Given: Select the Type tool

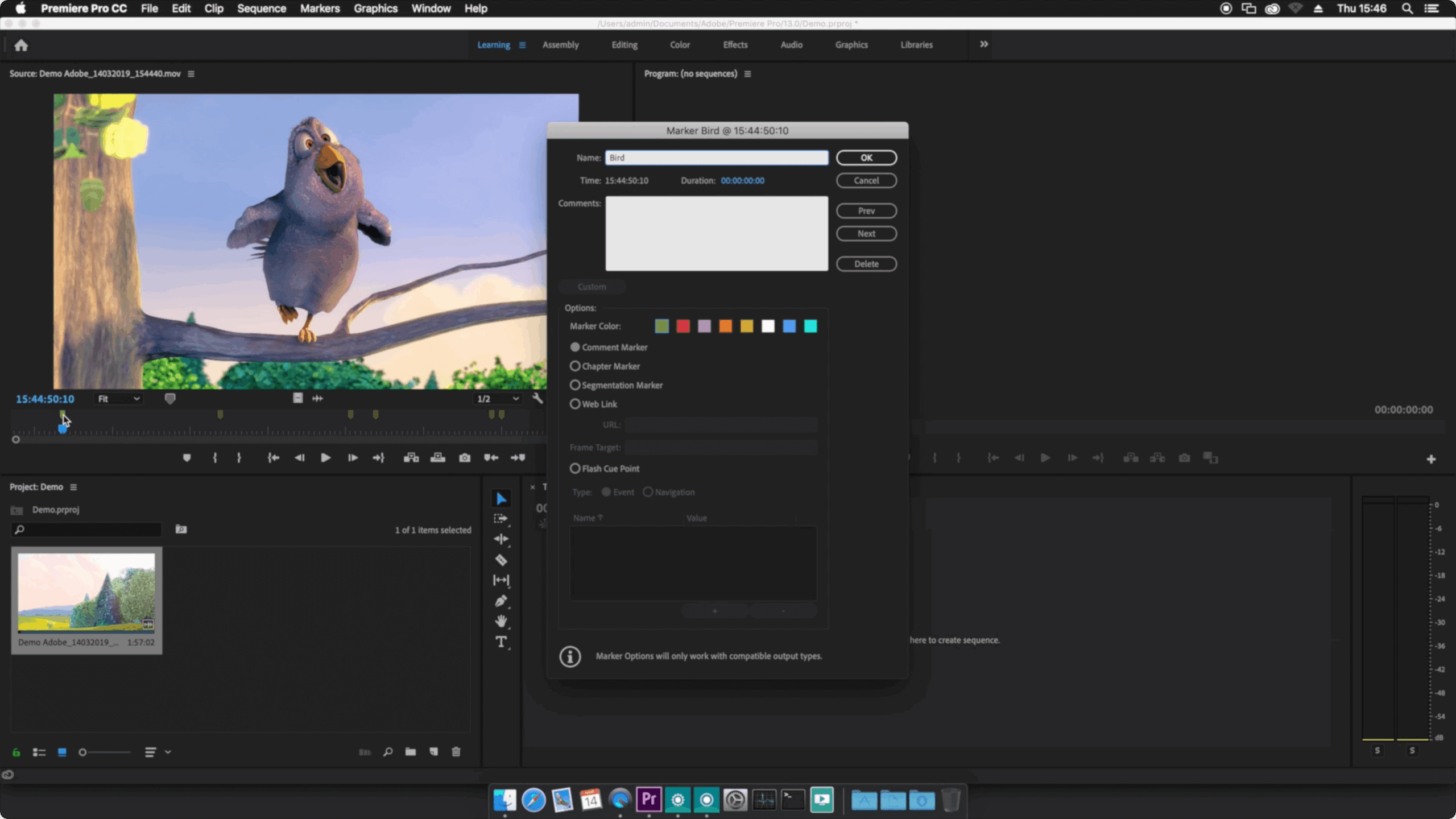Looking at the screenshot, I should (500, 642).
